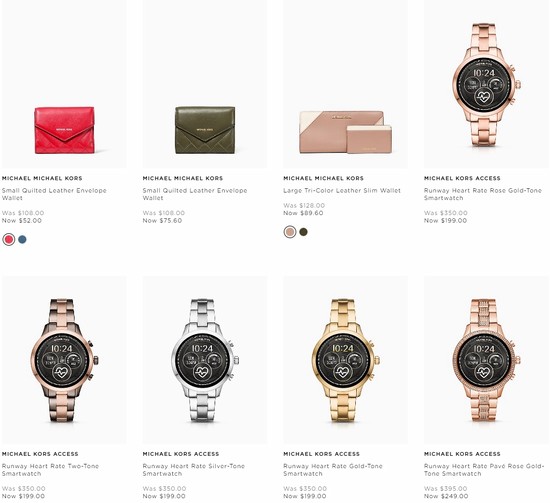The height and width of the screenshot is (503, 550).
Task: View the gold-tone smartwatch image
Action: [x=346, y=360]
